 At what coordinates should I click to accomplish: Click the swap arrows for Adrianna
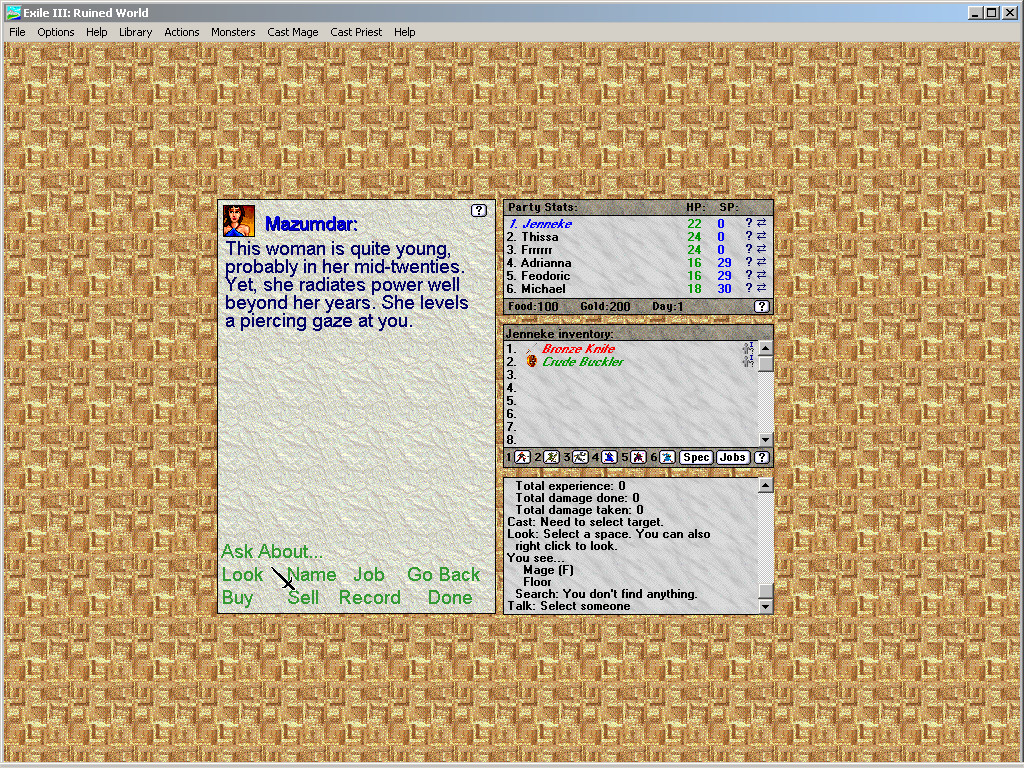click(x=761, y=263)
